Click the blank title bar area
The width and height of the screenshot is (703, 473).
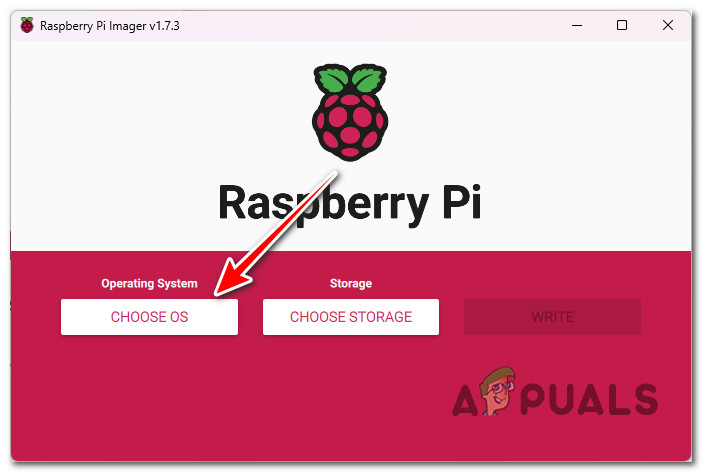click(x=372, y=26)
